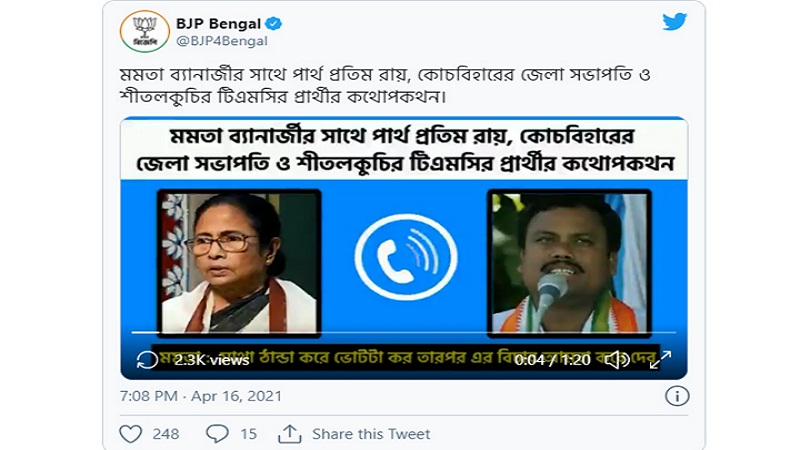
Task: Click the phone call icon in video
Action: click(x=406, y=257)
